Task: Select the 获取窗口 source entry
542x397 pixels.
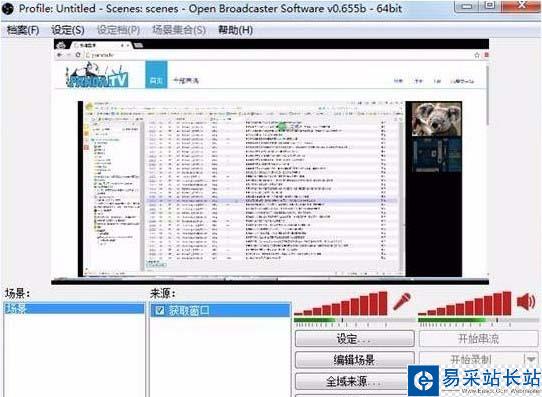Action: pyautogui.click(x=221, y=310)
